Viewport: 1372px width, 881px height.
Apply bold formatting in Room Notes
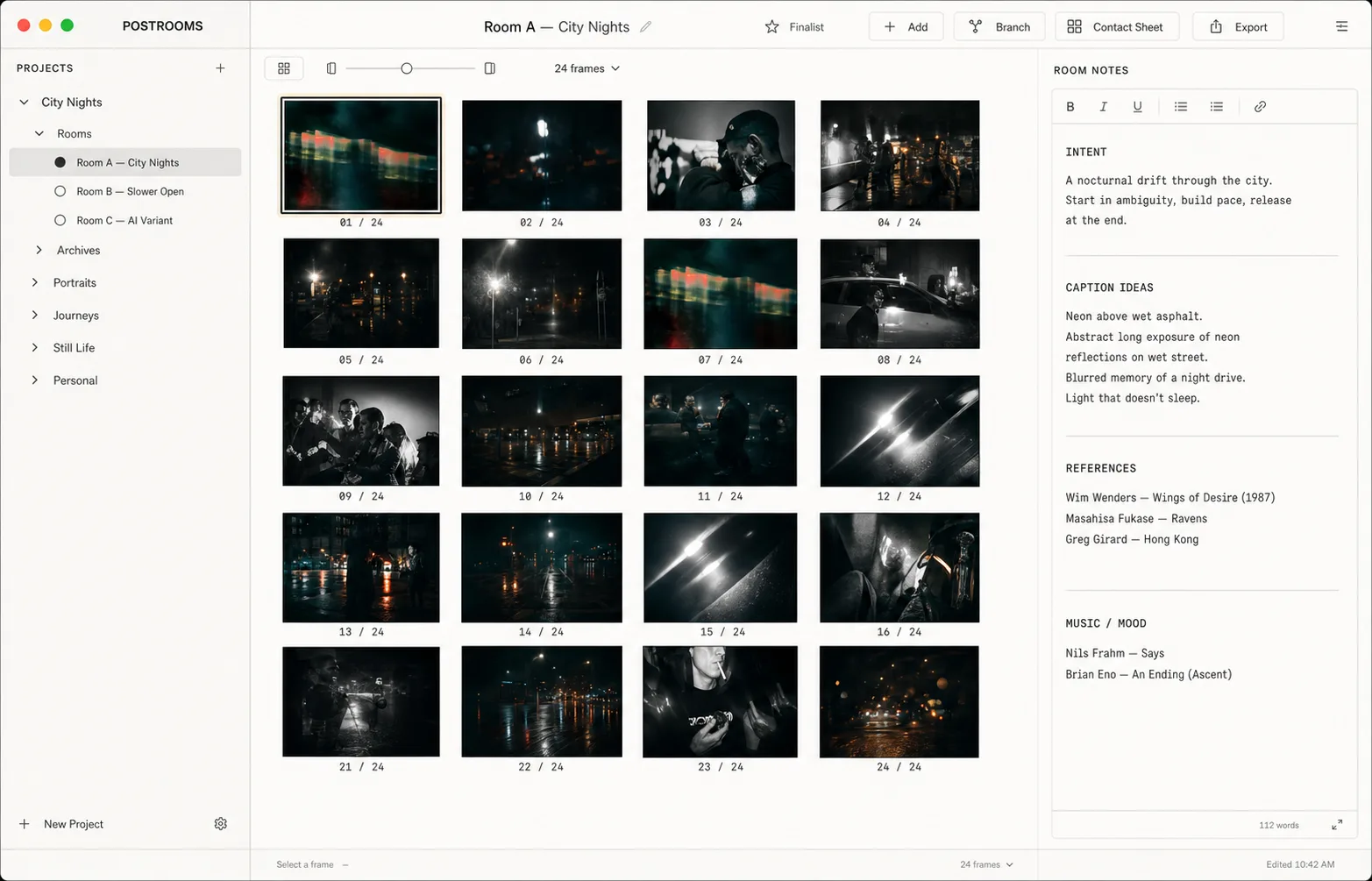1070,107
